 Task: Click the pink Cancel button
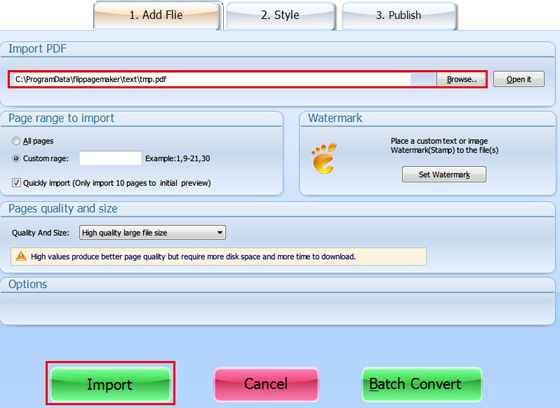[266, 384]
